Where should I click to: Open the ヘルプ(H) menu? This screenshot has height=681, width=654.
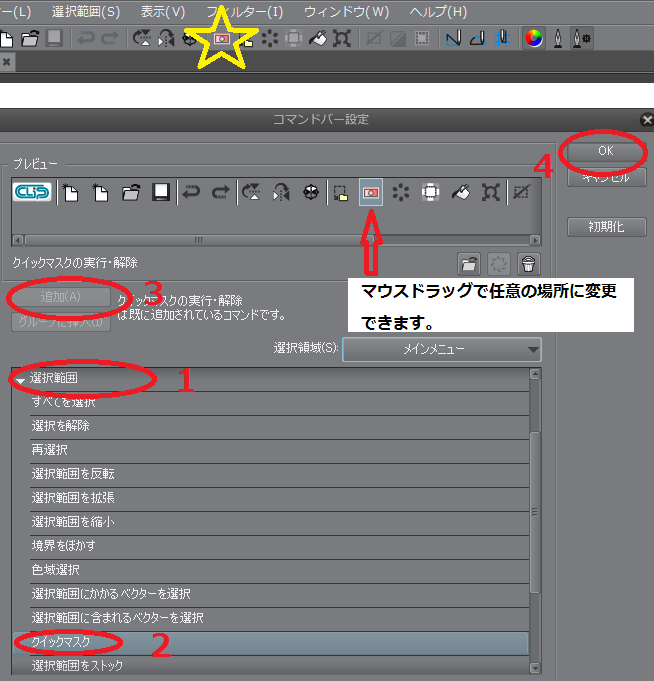438,12
